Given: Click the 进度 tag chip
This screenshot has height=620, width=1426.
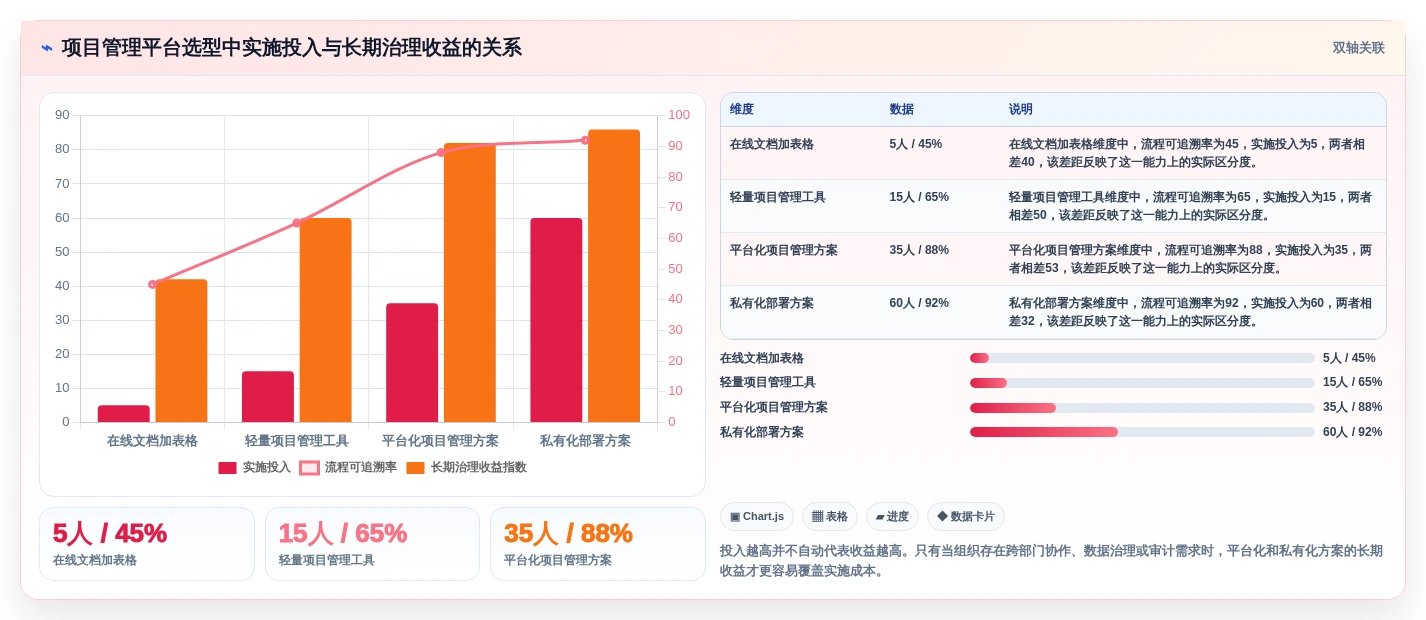Looking at the screenshot, I should click(892, 516).
